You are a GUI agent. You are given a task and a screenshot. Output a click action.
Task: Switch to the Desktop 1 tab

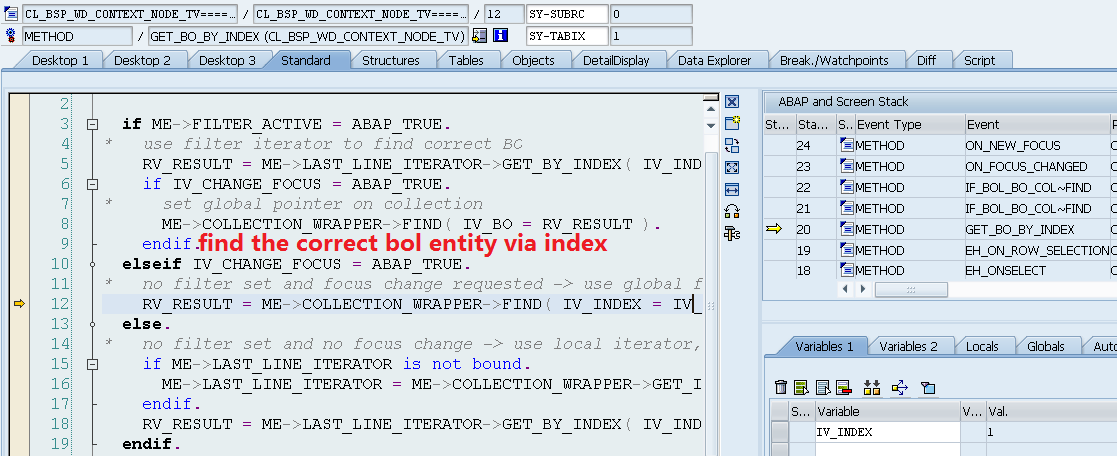[61, 61]
